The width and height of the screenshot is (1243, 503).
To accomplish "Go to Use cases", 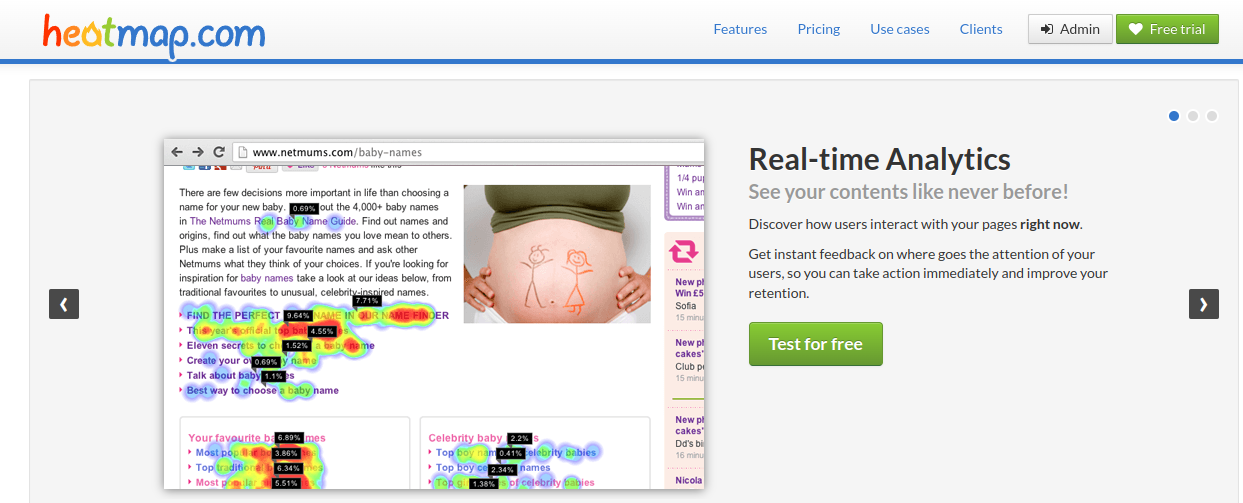I will click(x=900, y=29).
